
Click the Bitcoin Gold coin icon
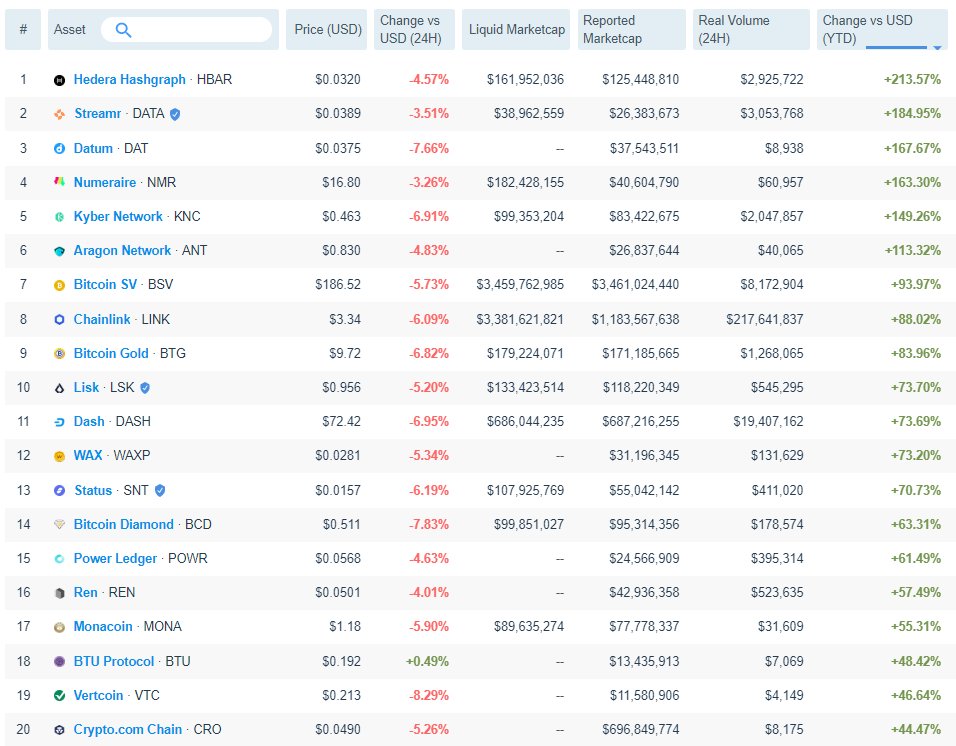(x=59, y=353)
